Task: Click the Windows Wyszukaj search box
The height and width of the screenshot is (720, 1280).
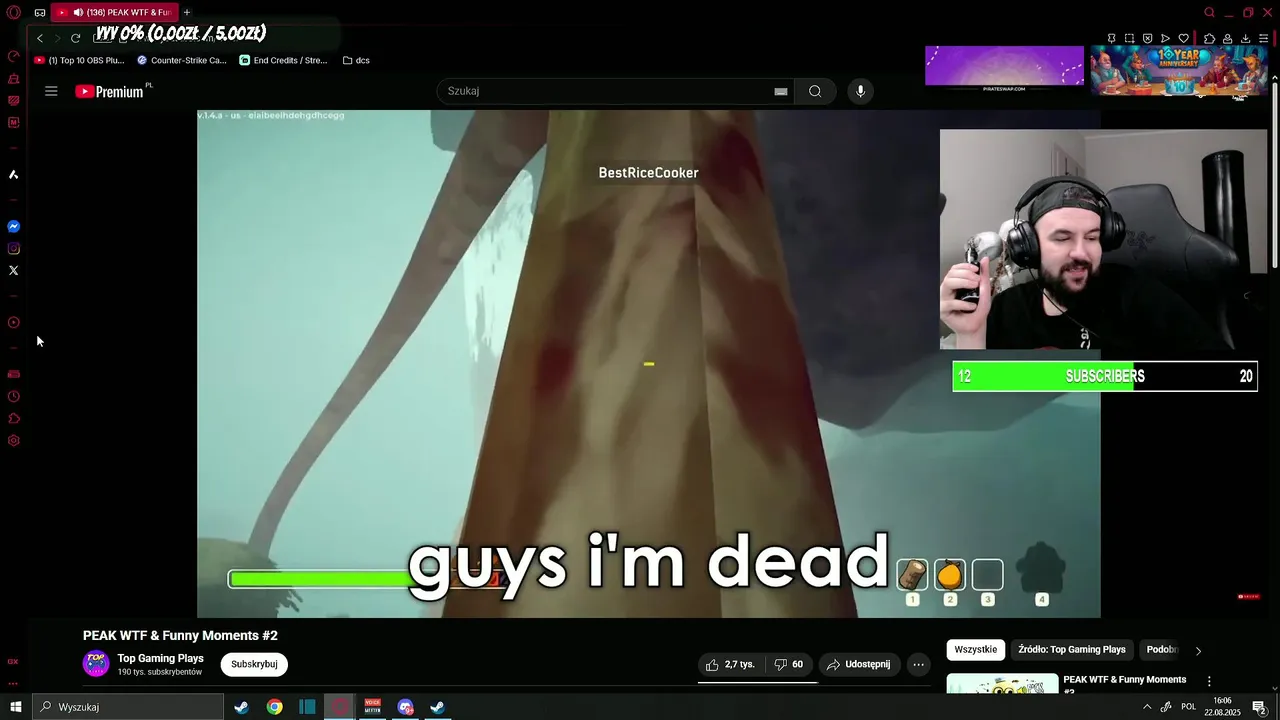Action: pos(127,707)
